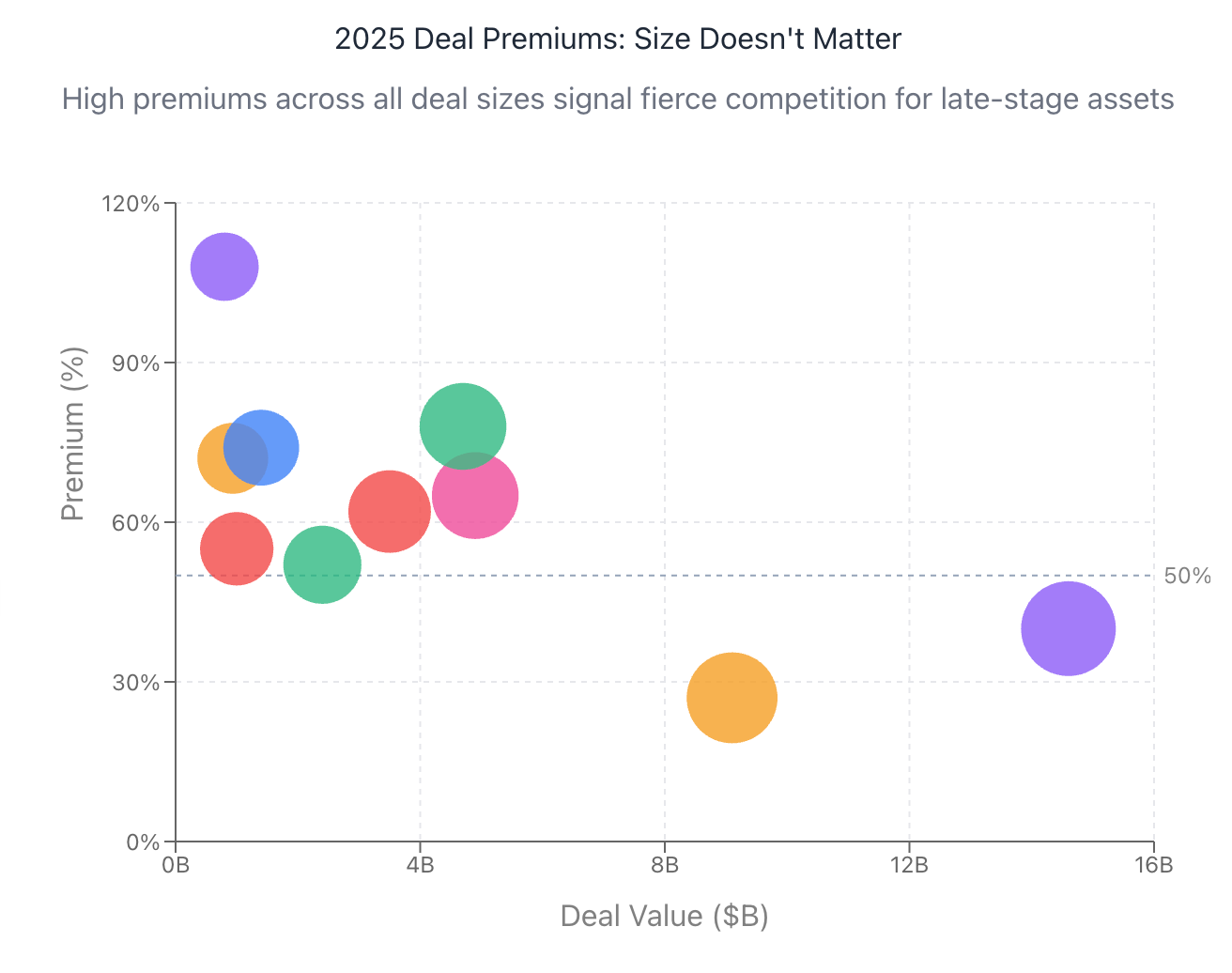
Task: Click the 50% reference line label
Action: point(1187,576)
